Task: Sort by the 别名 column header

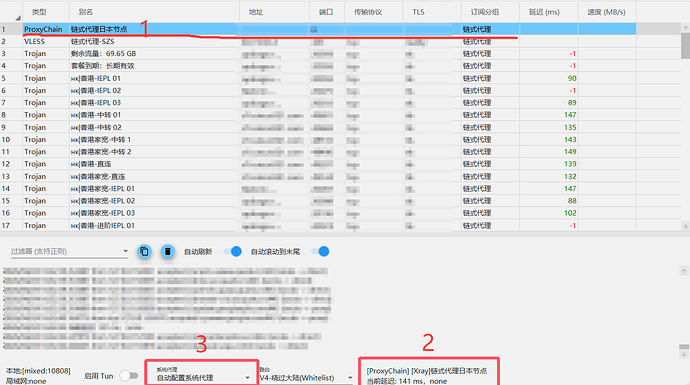Action: click(x=154, y=12)
